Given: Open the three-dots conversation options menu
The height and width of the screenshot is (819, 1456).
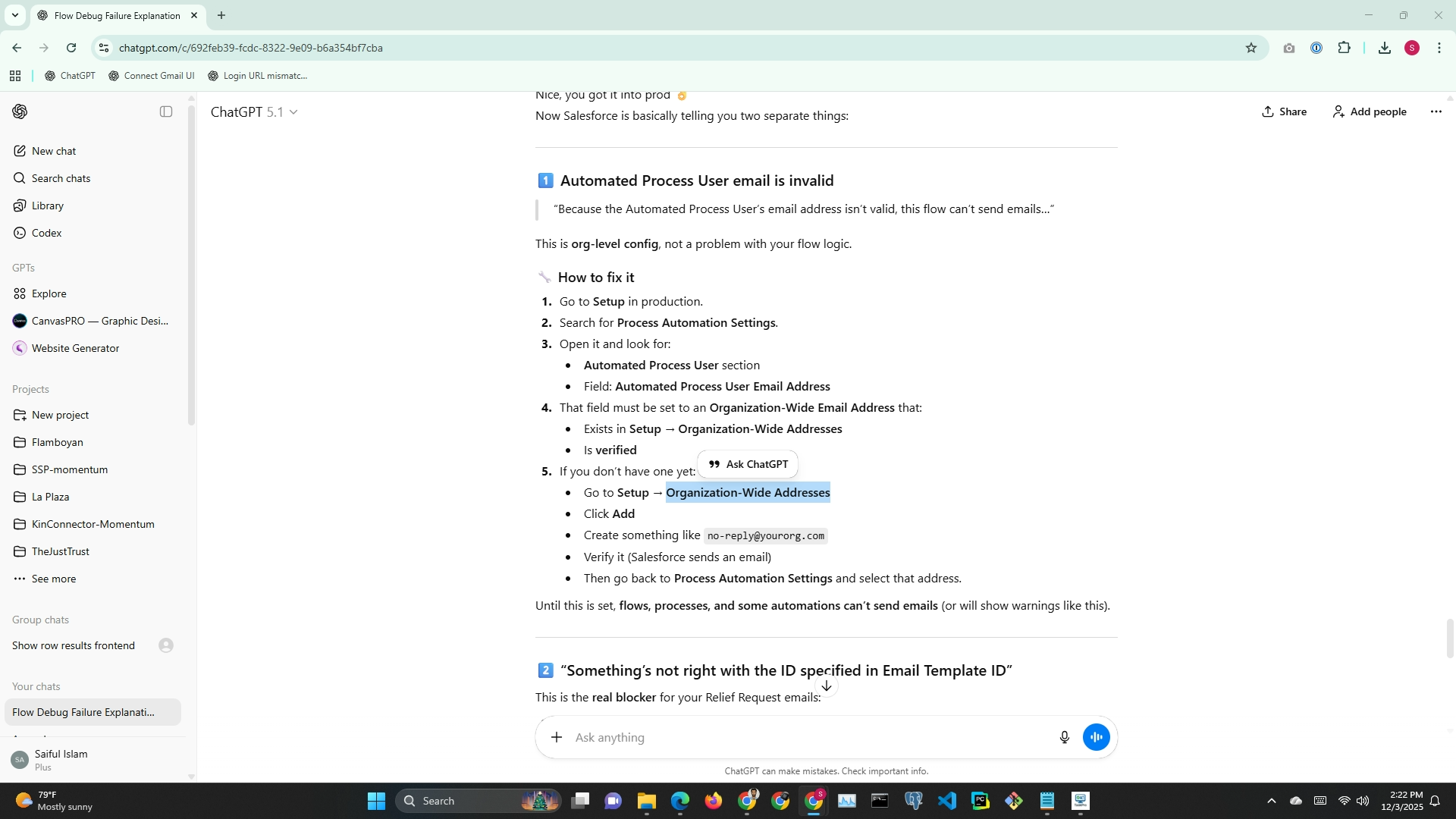Looking at the screenshot, I should pyautogui.click(x=1436, y=111).
